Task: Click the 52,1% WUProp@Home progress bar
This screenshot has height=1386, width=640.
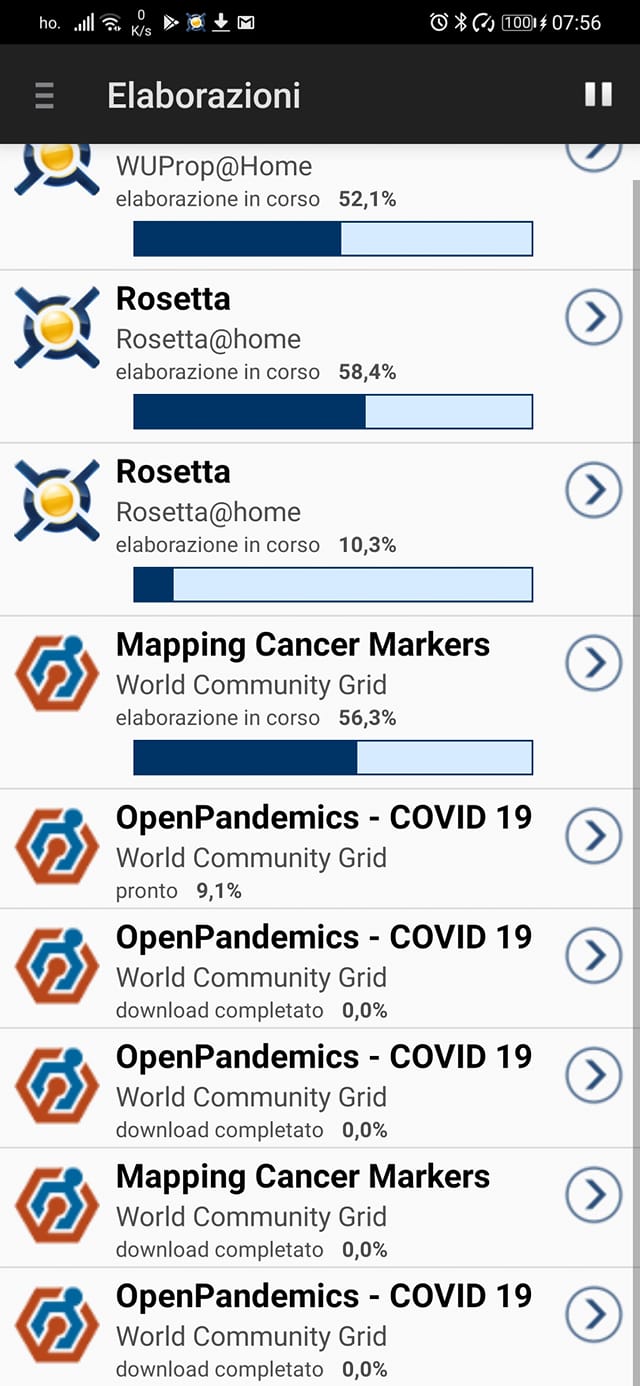Action: 333,239
